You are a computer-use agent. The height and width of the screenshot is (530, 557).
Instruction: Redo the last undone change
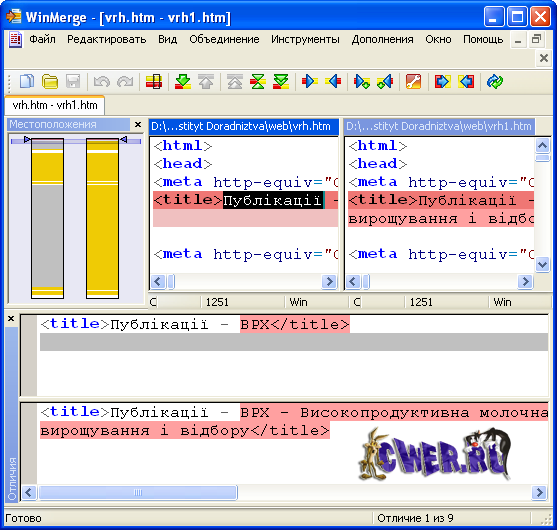coord(125,81)
